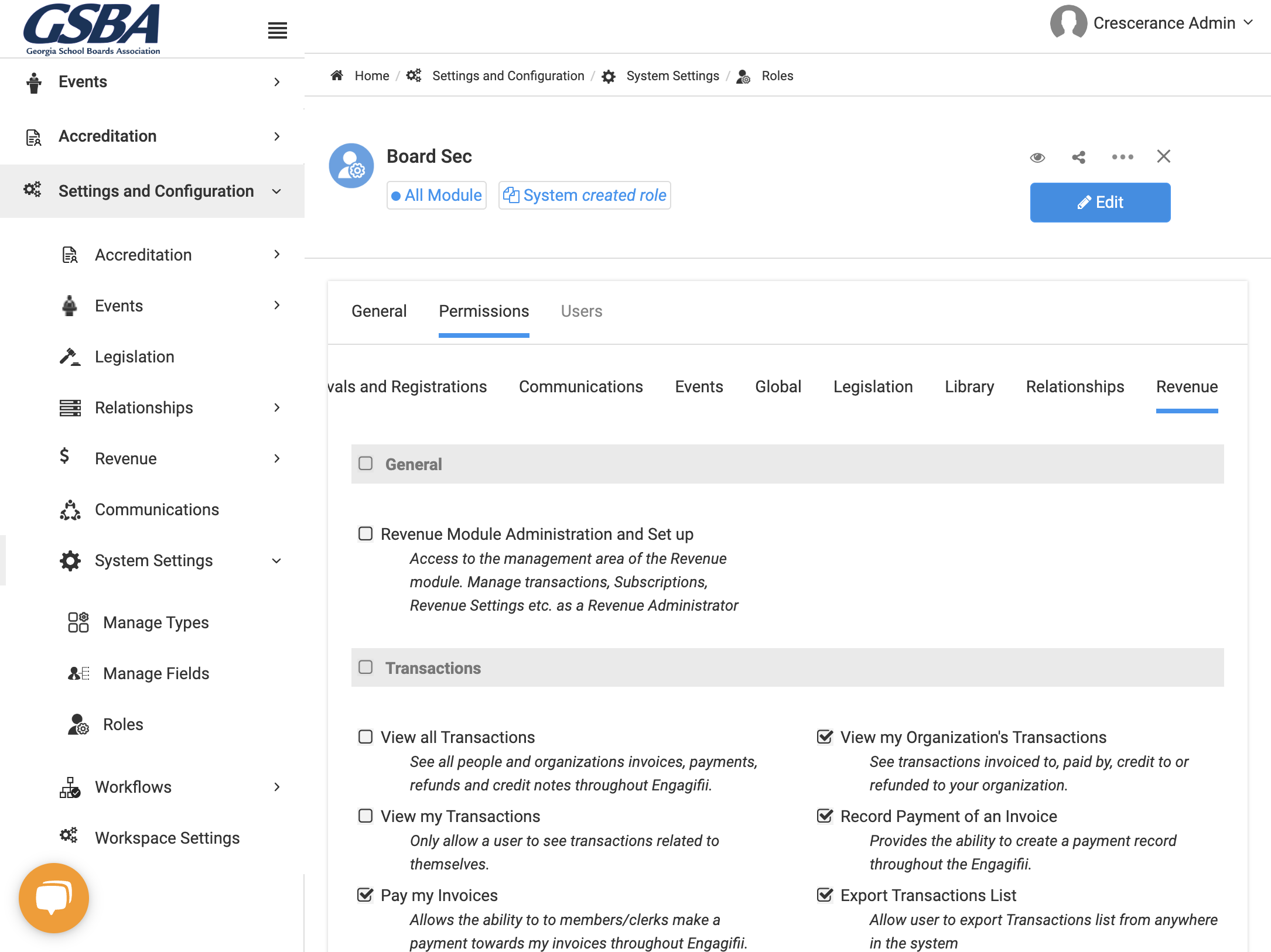
Task: Click the Roles icon in sidebar
Action: coord(78,724)
